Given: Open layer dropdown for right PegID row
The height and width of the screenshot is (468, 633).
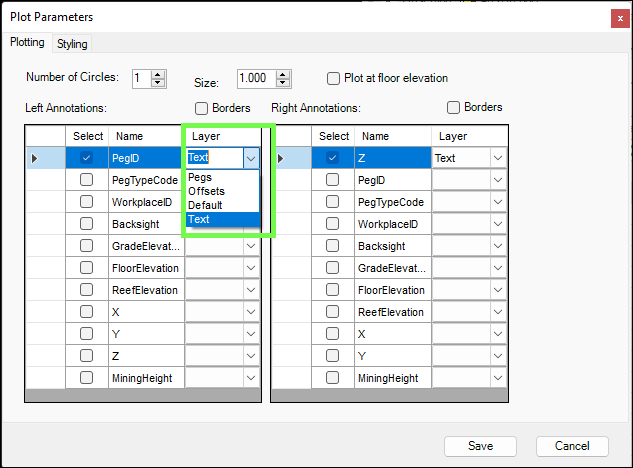Looking at the screenshot, I should (497, 180).
